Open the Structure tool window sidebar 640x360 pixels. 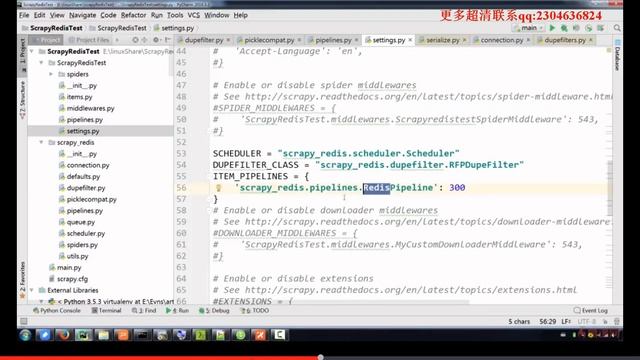point(22,100)
